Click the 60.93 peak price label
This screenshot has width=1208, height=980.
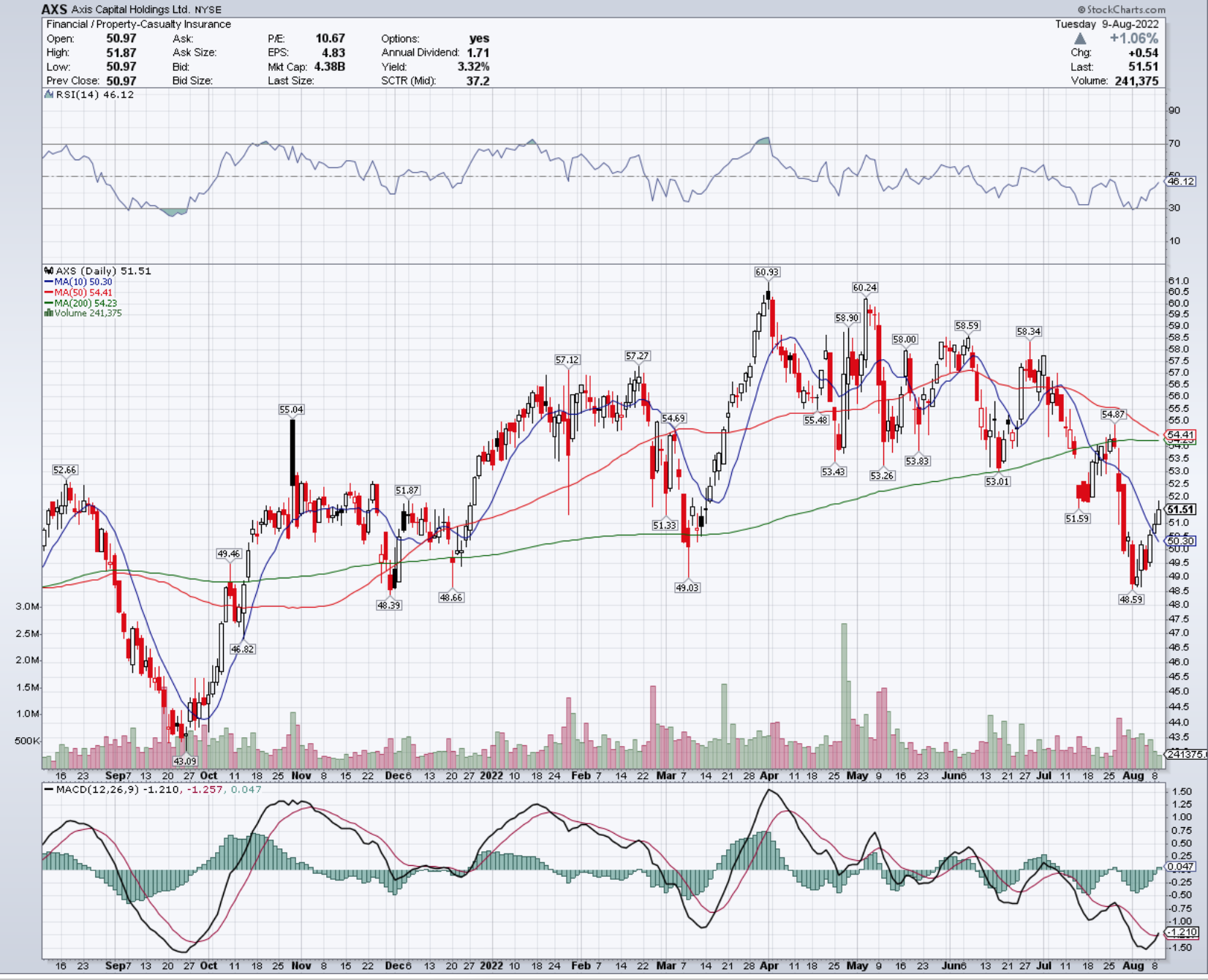pyautogui.click(x=767, y=272)
